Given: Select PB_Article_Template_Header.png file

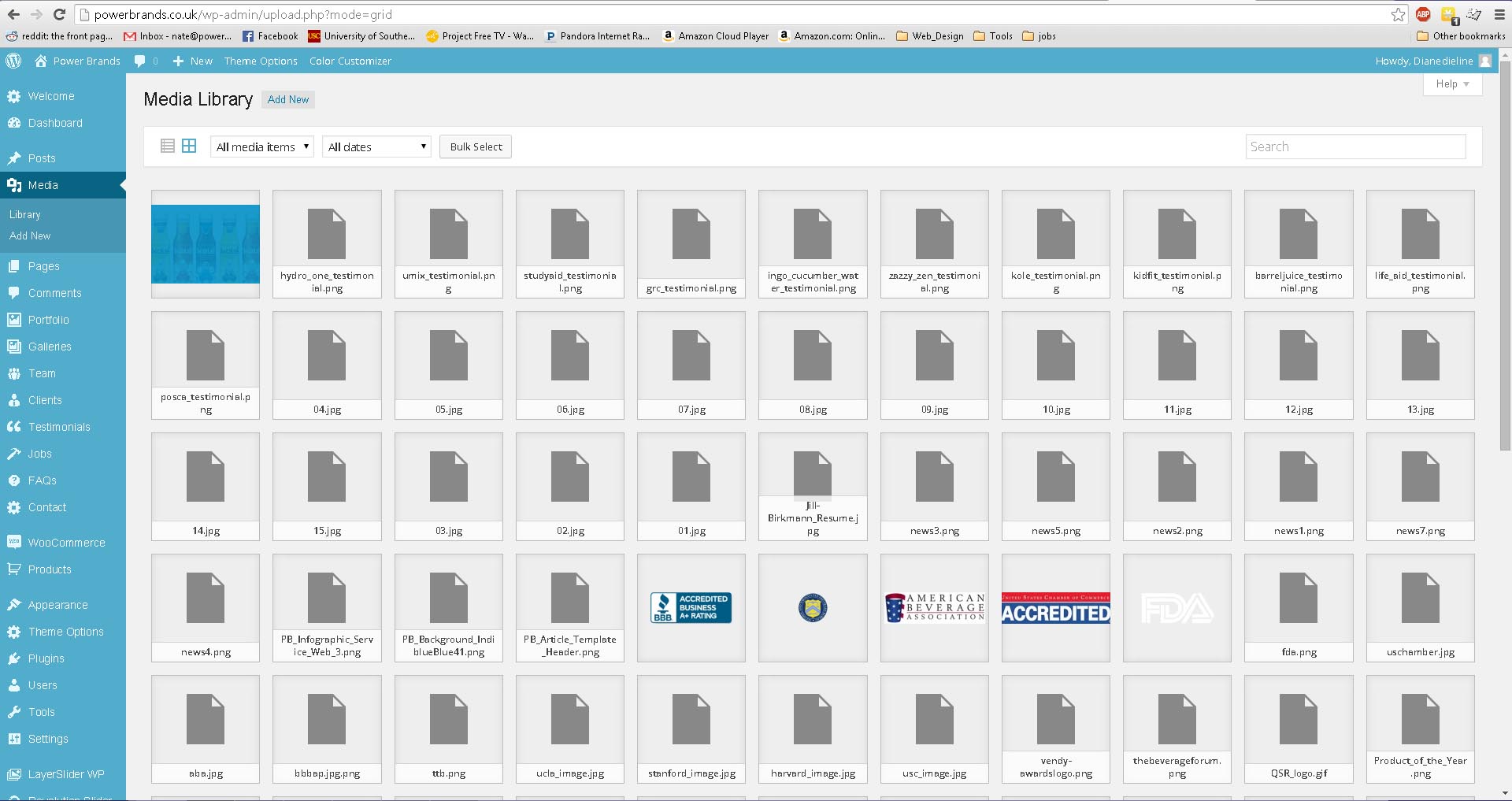Looking at the screenshot, I should click(570, 608).
